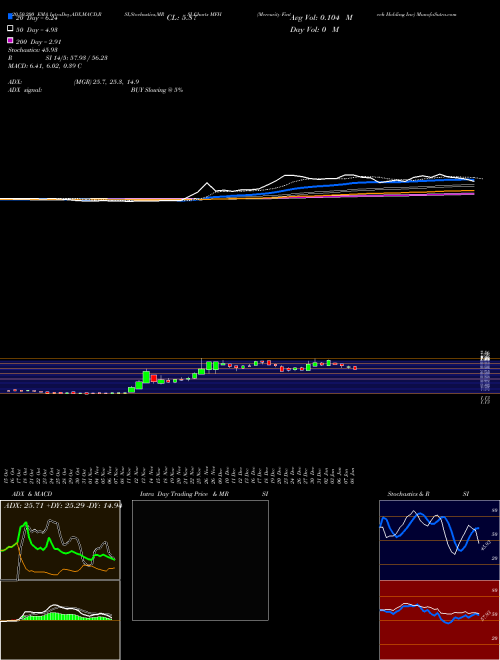
Task: Click the 'Avg Vol: 0.104 M' label
Action: 322,18
